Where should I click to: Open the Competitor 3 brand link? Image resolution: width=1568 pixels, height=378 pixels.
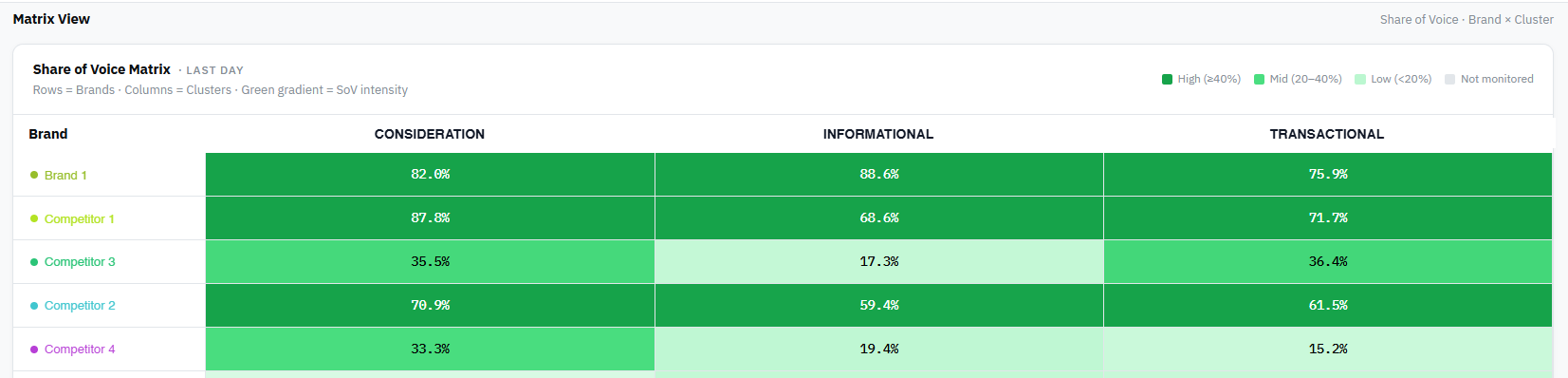(80, 262)
